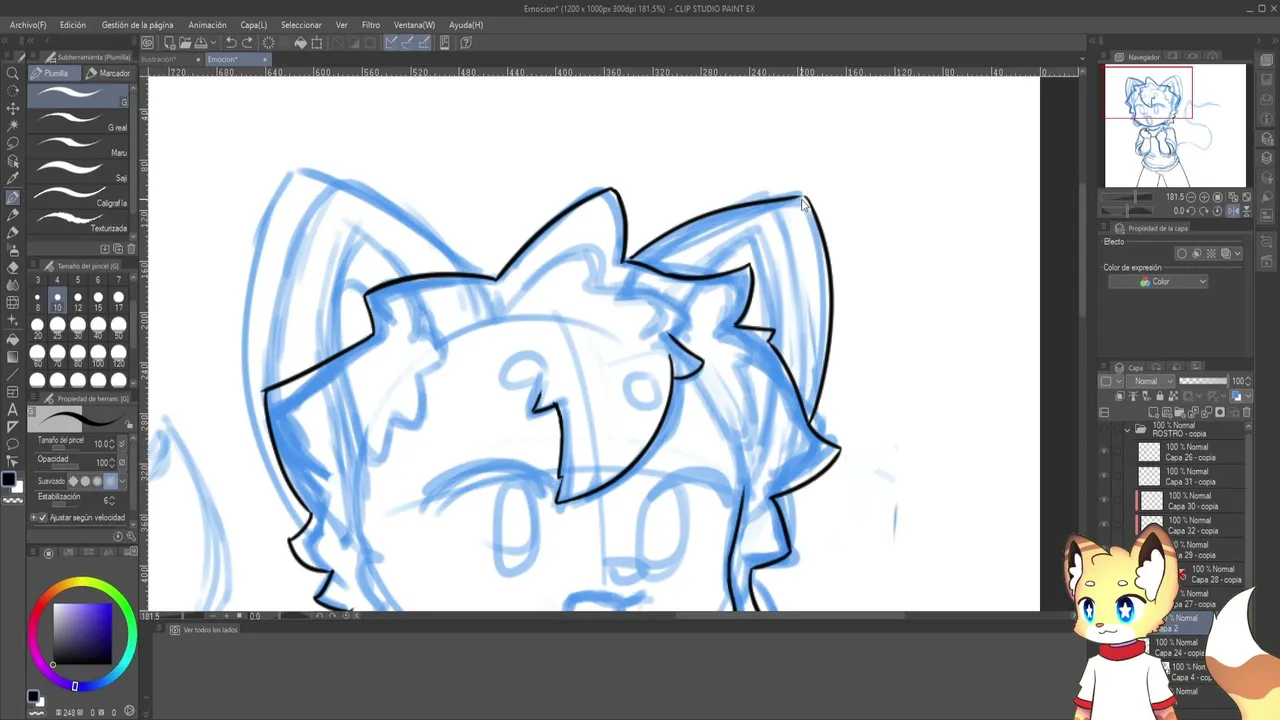
Task: Click the layer opacity slider
Action: (1203, 381)
